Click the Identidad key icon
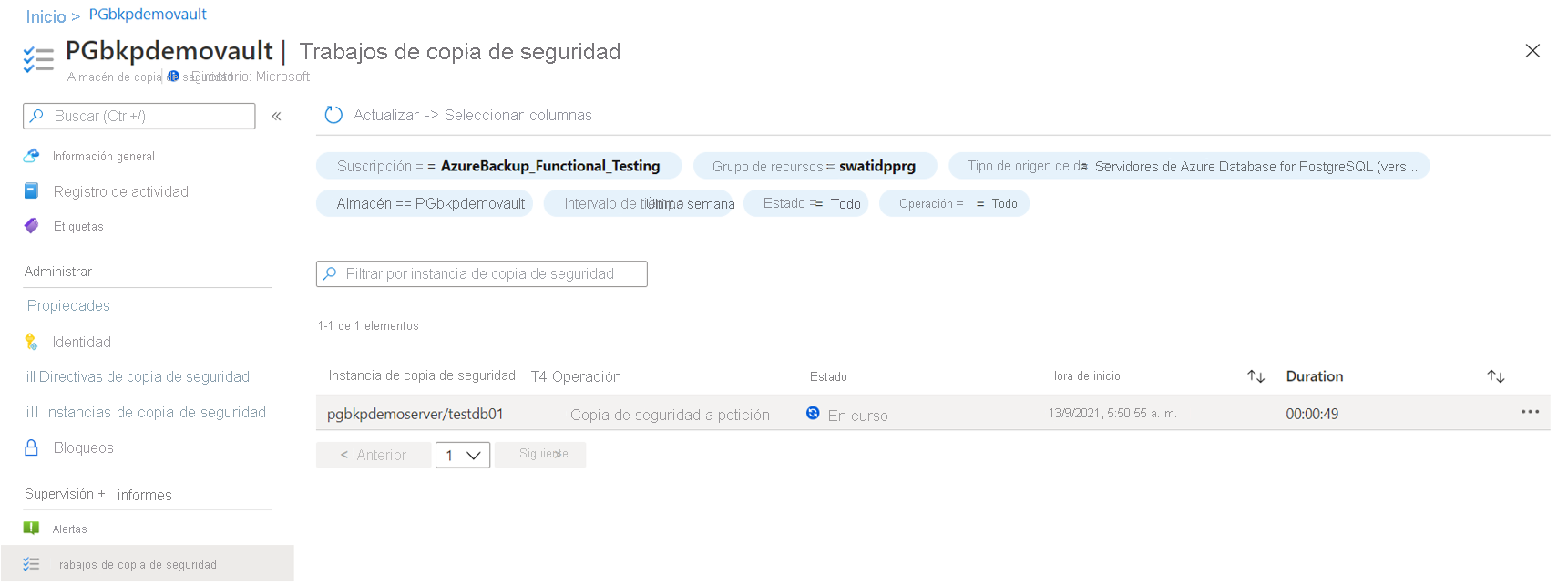Viewport: 1568px width, 586px height. coord(31,342)
